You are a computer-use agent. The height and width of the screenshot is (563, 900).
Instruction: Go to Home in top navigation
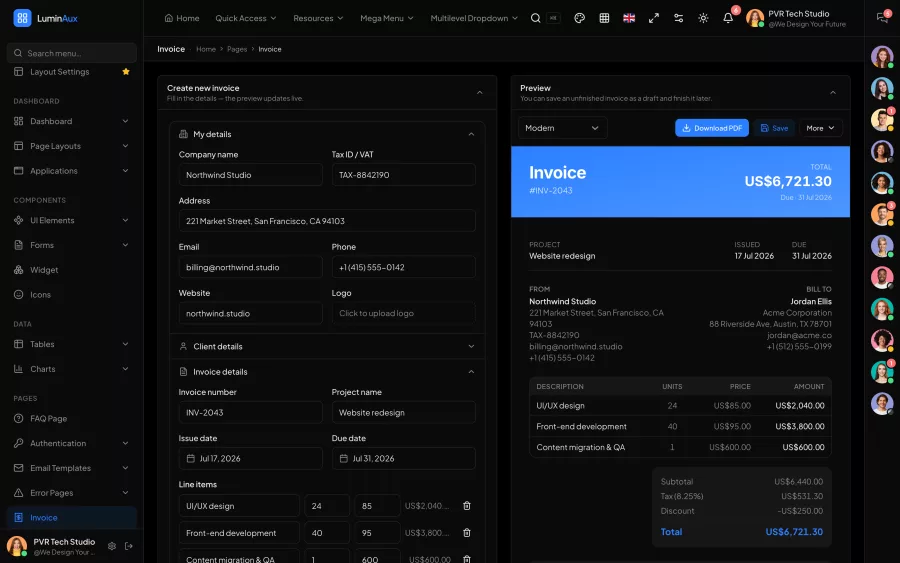tap(182, 18)
